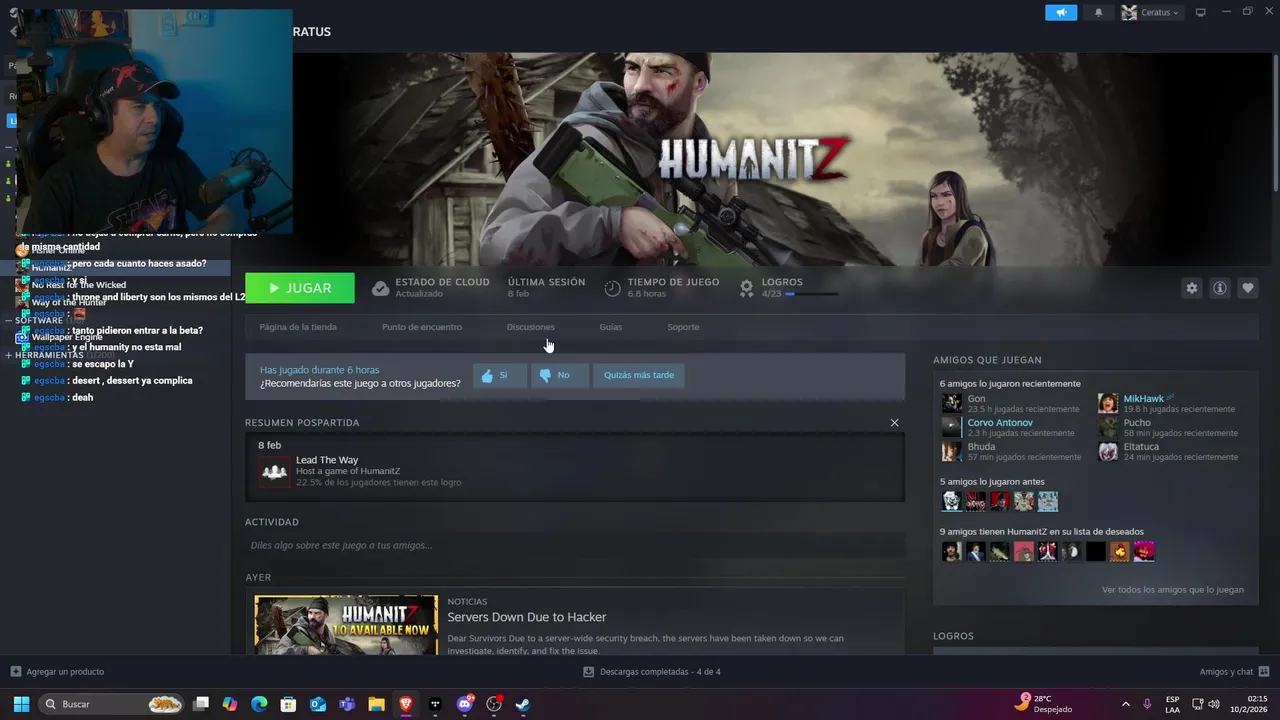Open Descargas completadas download status
The image size is (1280, 720).
coord(652,672)
